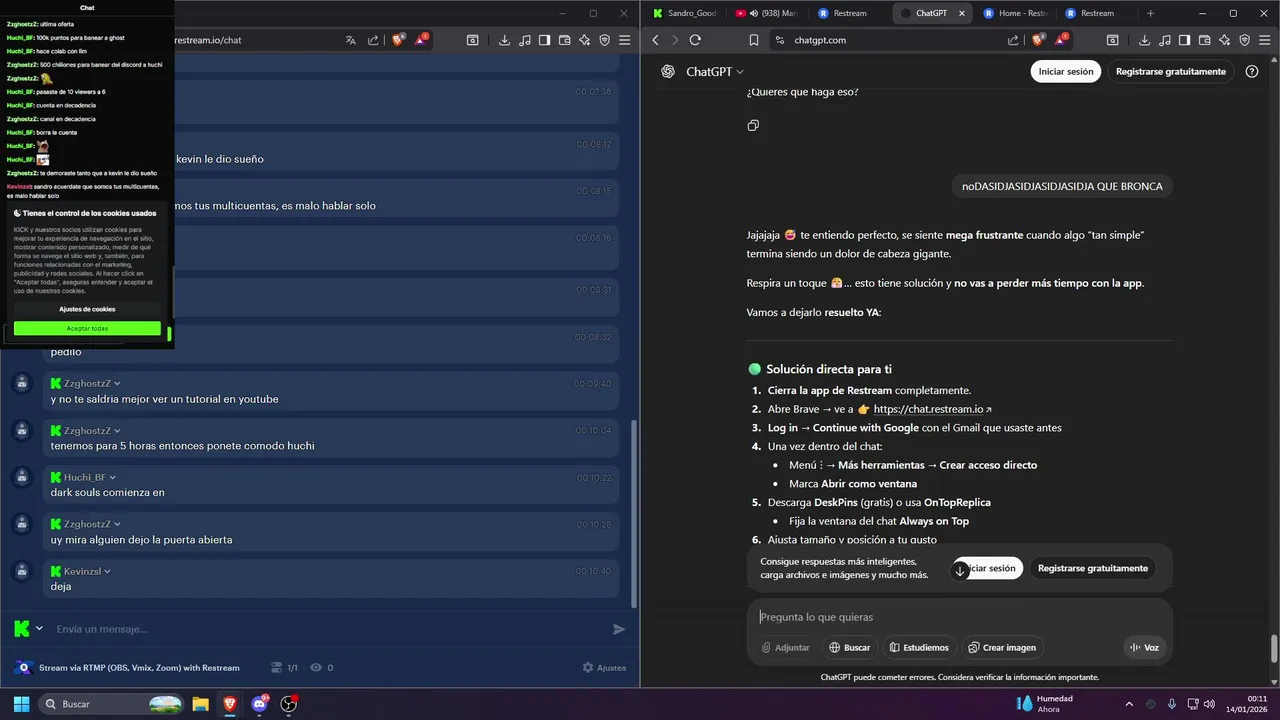Open the hamburger menu in ChatGPT browser window
The height and width of the screenshot is (720, 1280).
coord(1265,40)
